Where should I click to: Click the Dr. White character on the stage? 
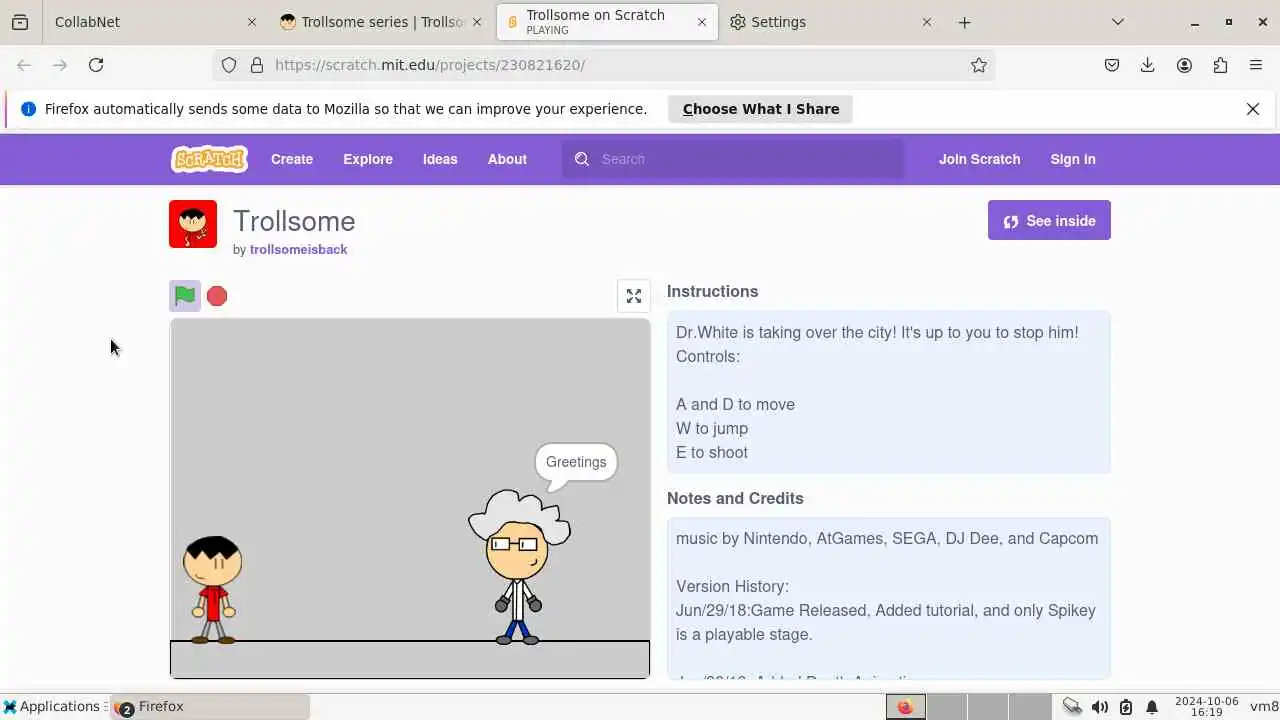coord(518,568)
